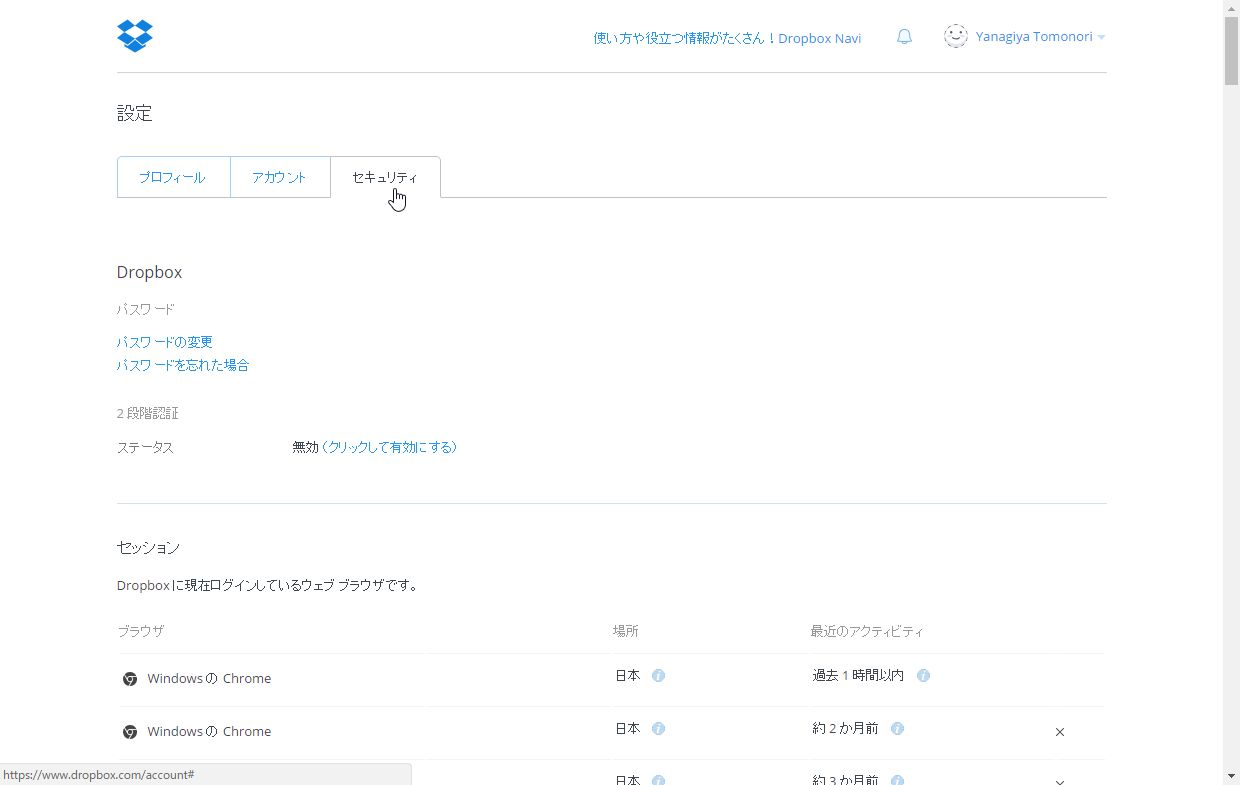Click the user avatar smiley icon

956,36
